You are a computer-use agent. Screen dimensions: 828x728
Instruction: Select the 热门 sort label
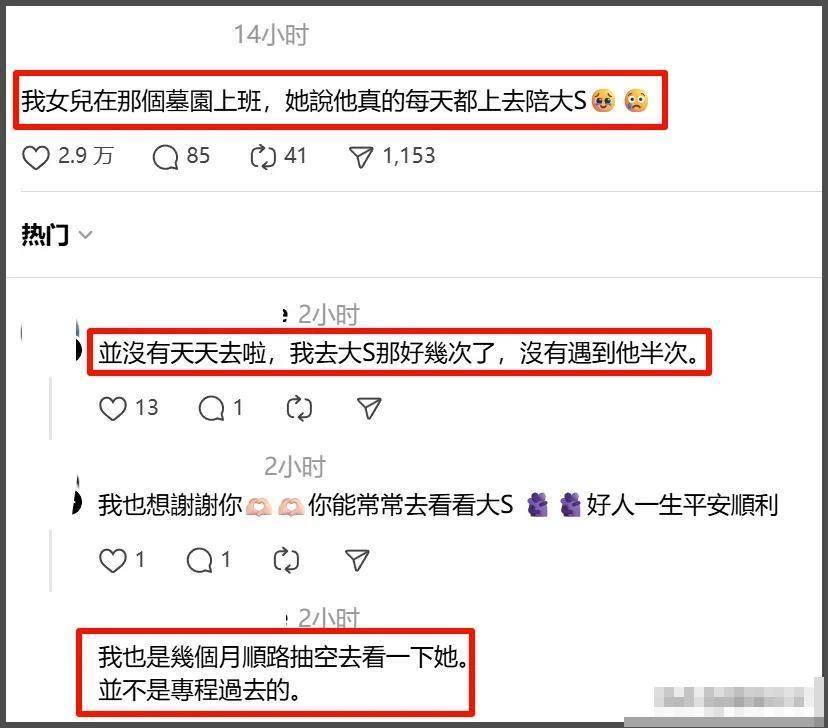(45, 234)
